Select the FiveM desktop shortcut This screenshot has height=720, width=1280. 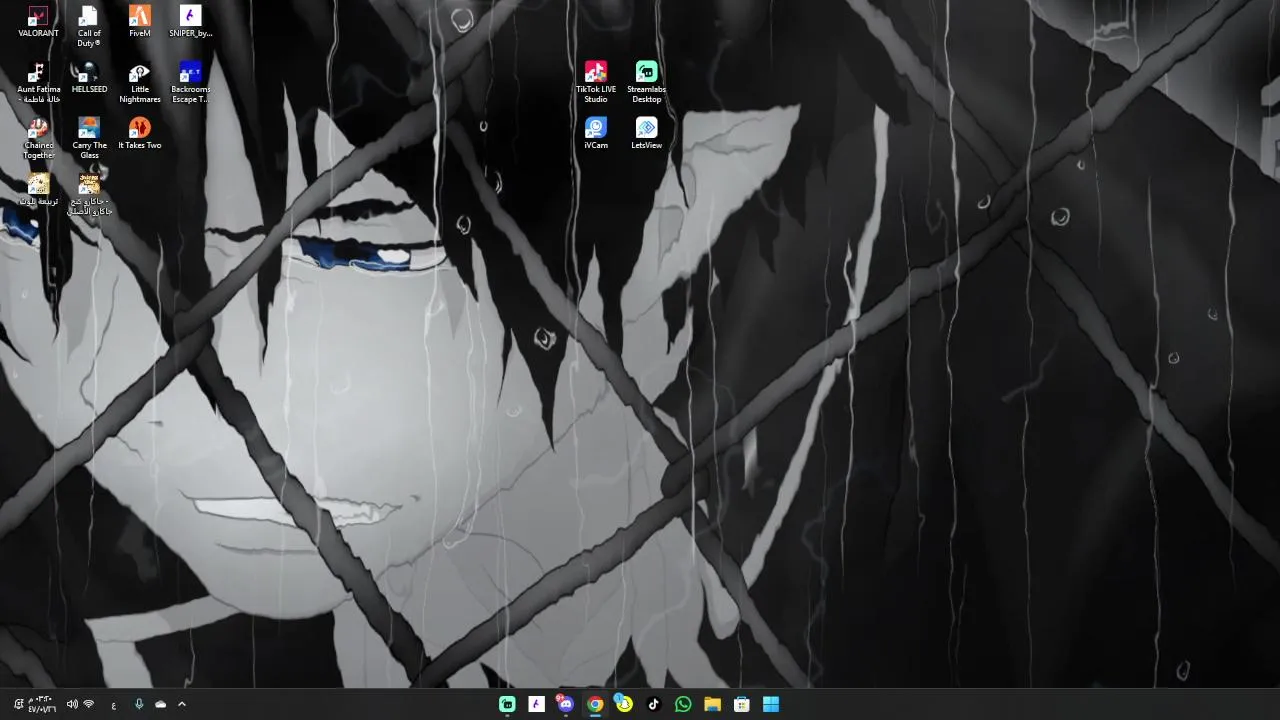(139, 22)
